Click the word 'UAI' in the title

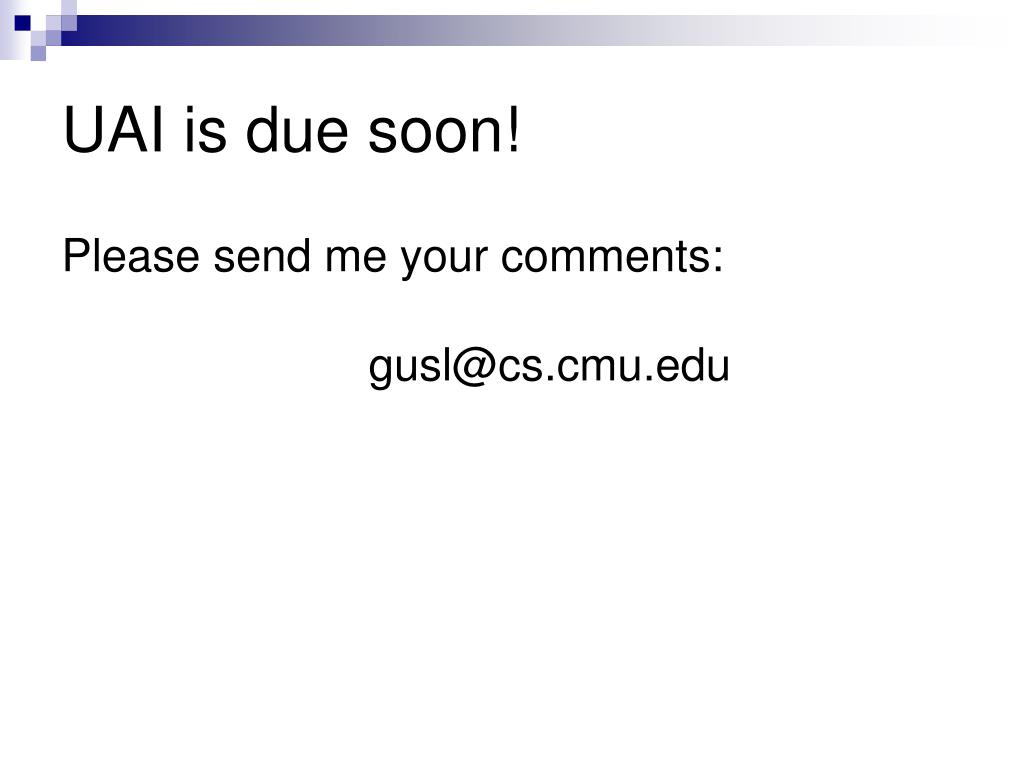tap(114, 131)
